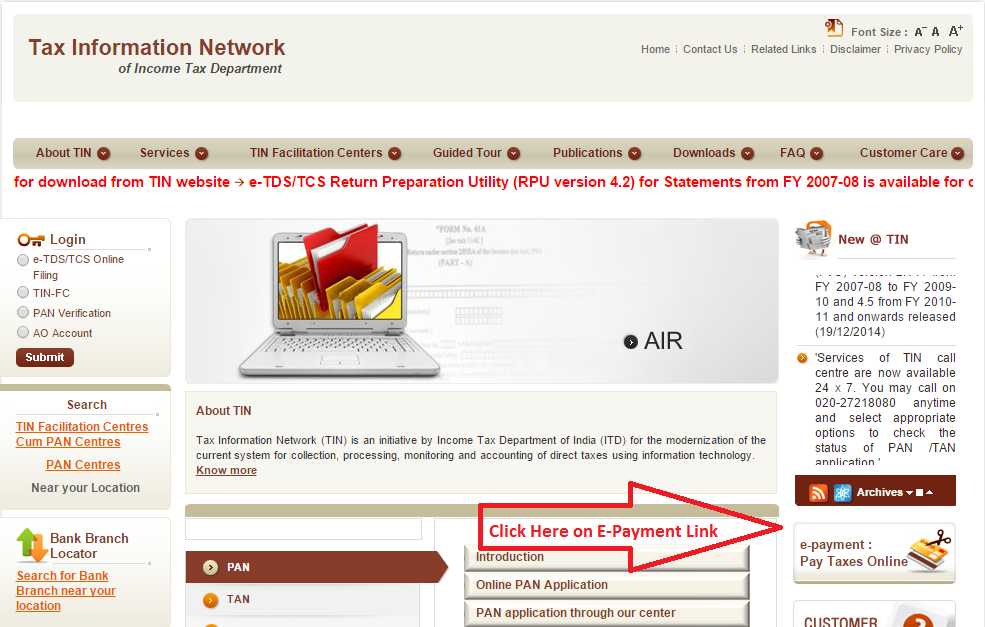The image size is (985, 627).
Task: Open the Publications menu
Action: coord(587,153)
